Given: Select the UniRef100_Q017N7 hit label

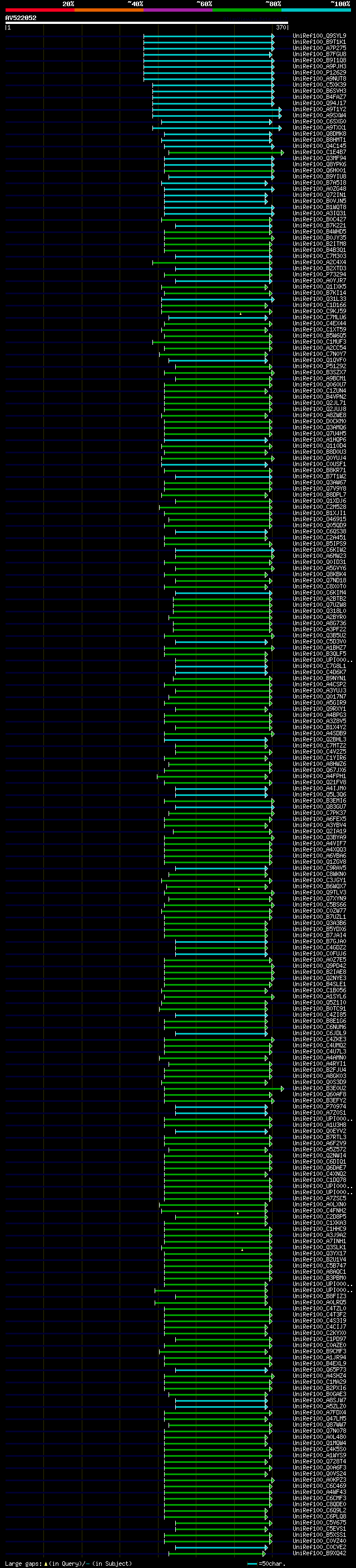Looking at the screenshot, I should (x=319, y=696).
